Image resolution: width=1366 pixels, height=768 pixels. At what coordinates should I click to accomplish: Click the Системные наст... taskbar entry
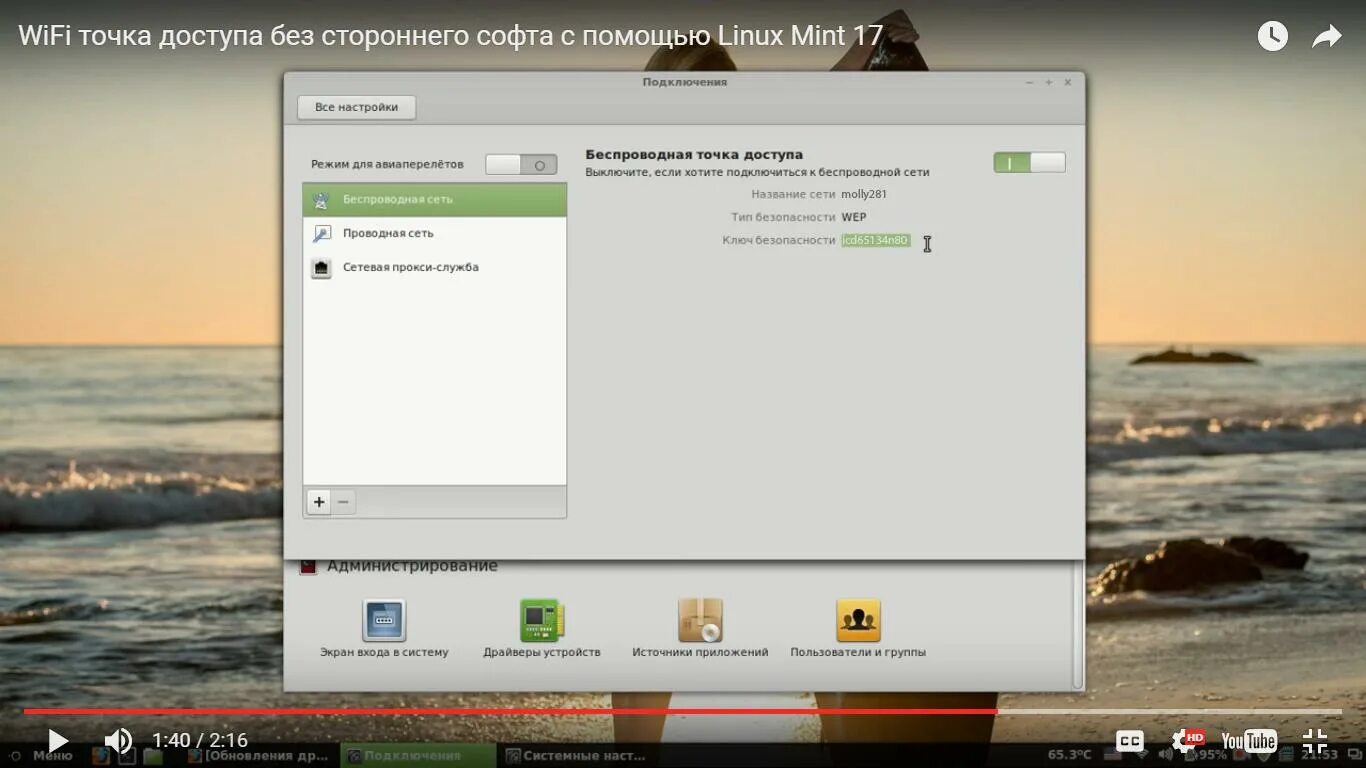coord(579,755)
